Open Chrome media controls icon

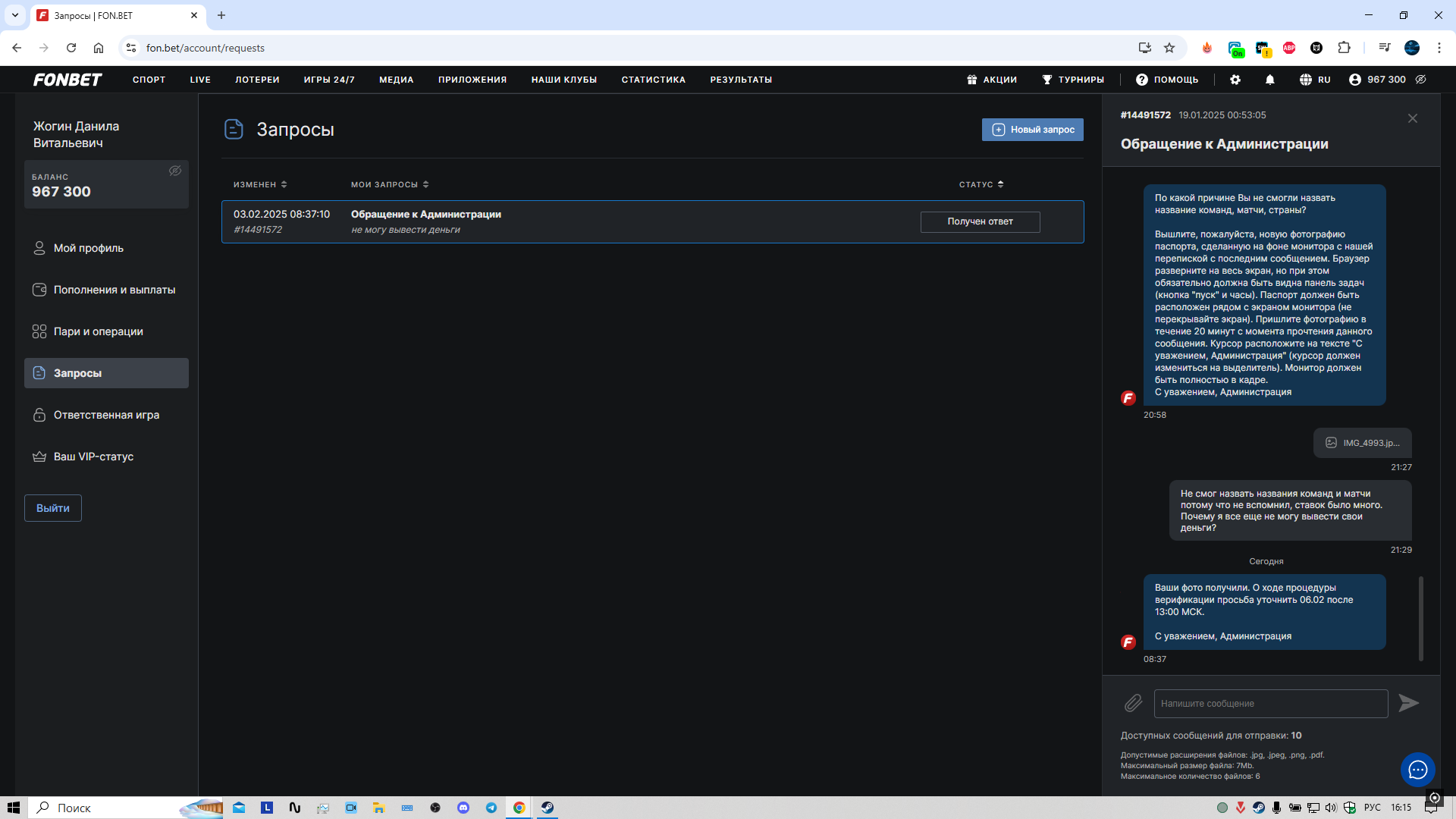click(1385, 48)
